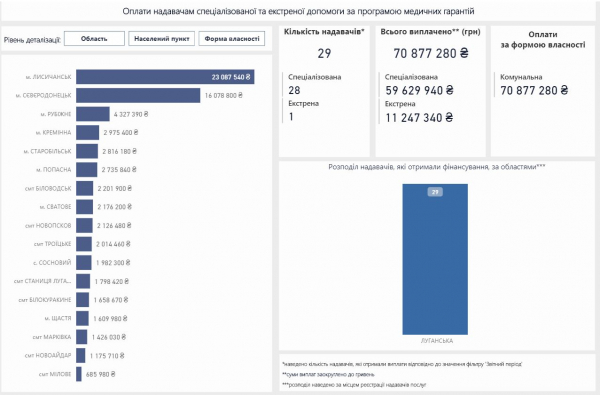600x395 pixels.
Task: Click the Спеціалізована amount 59 629 940
Action: pos(419,90)
